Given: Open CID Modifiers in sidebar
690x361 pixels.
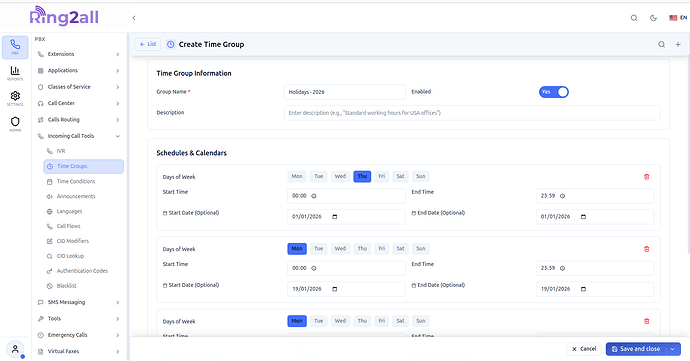Looking at the screenshot, I should [x=83, y=241].
